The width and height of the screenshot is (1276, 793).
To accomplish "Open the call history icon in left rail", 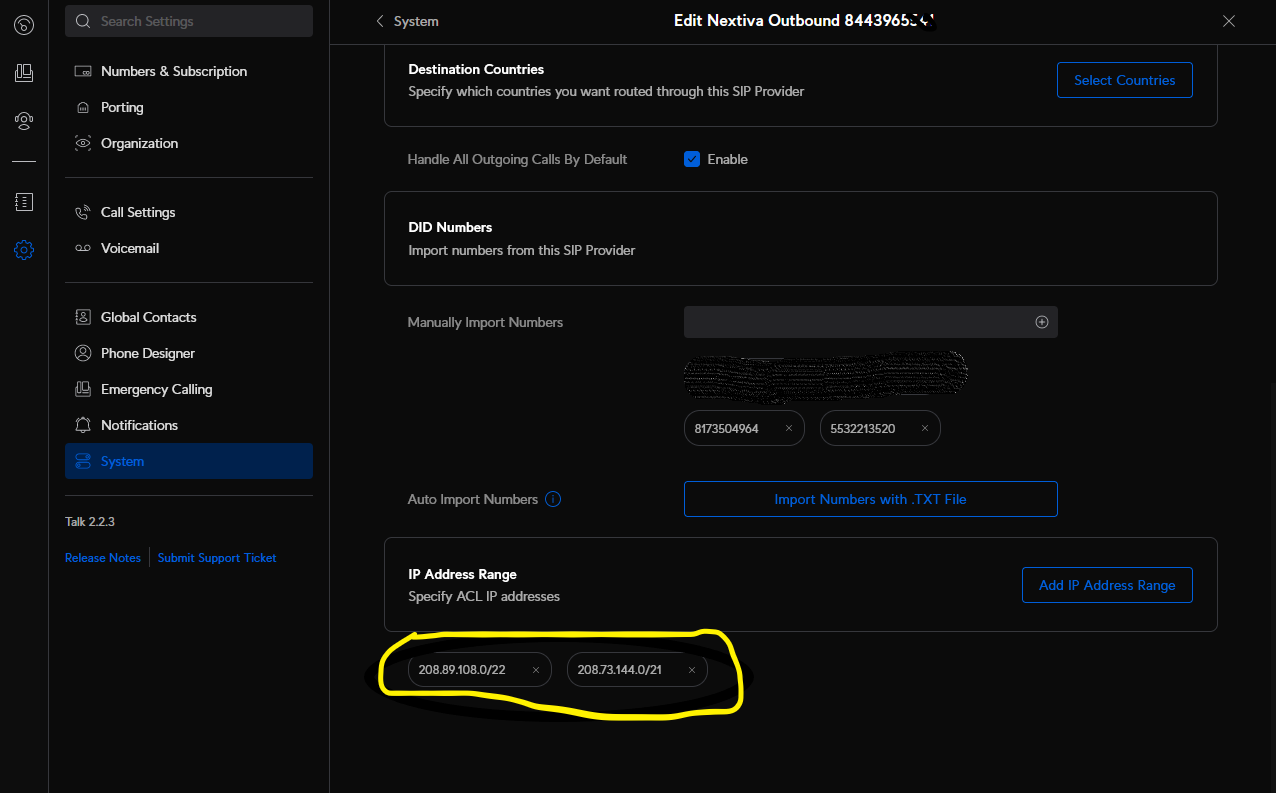I will click(24, 26).
